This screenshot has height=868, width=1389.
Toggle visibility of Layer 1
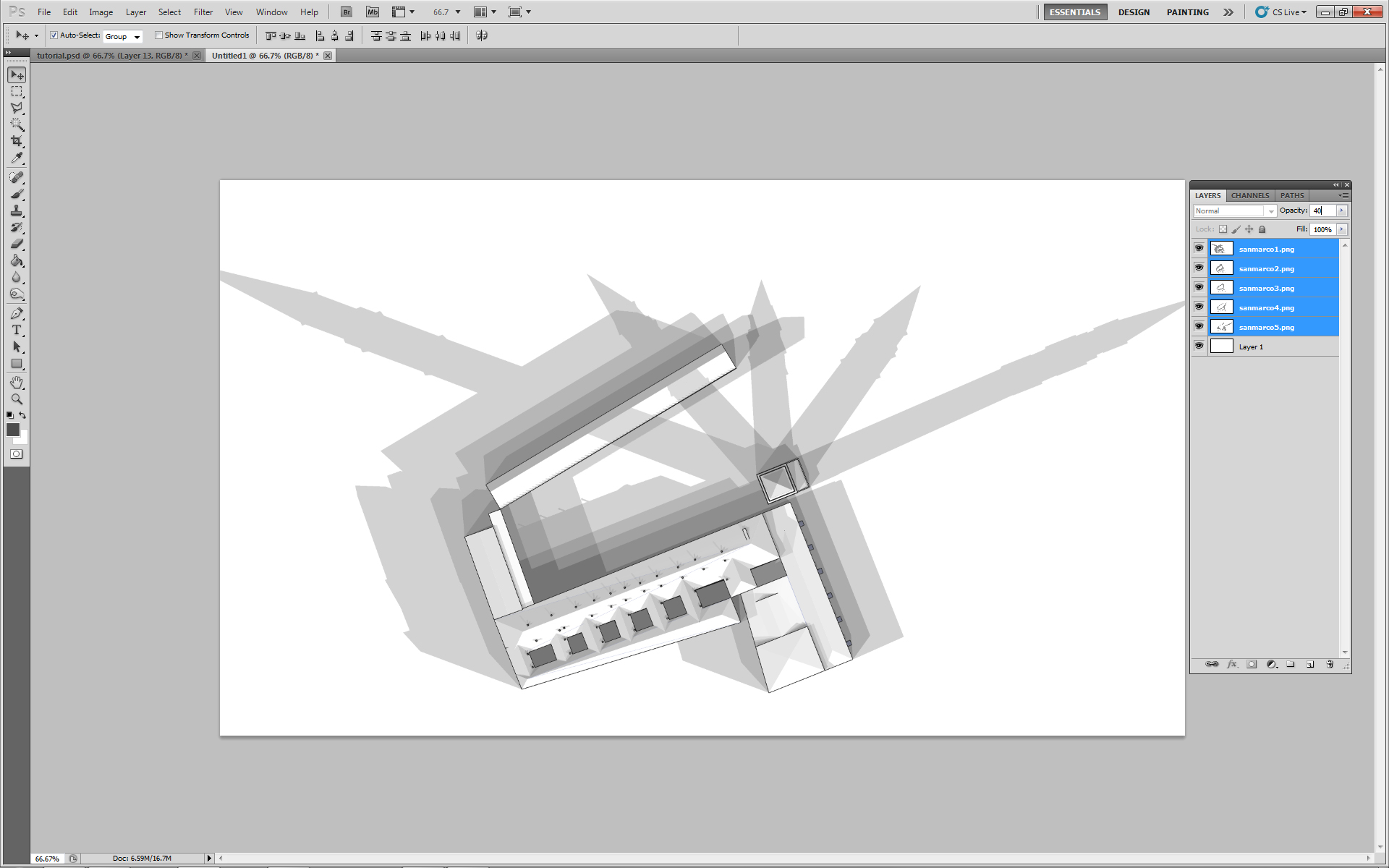pos(1198,346)
